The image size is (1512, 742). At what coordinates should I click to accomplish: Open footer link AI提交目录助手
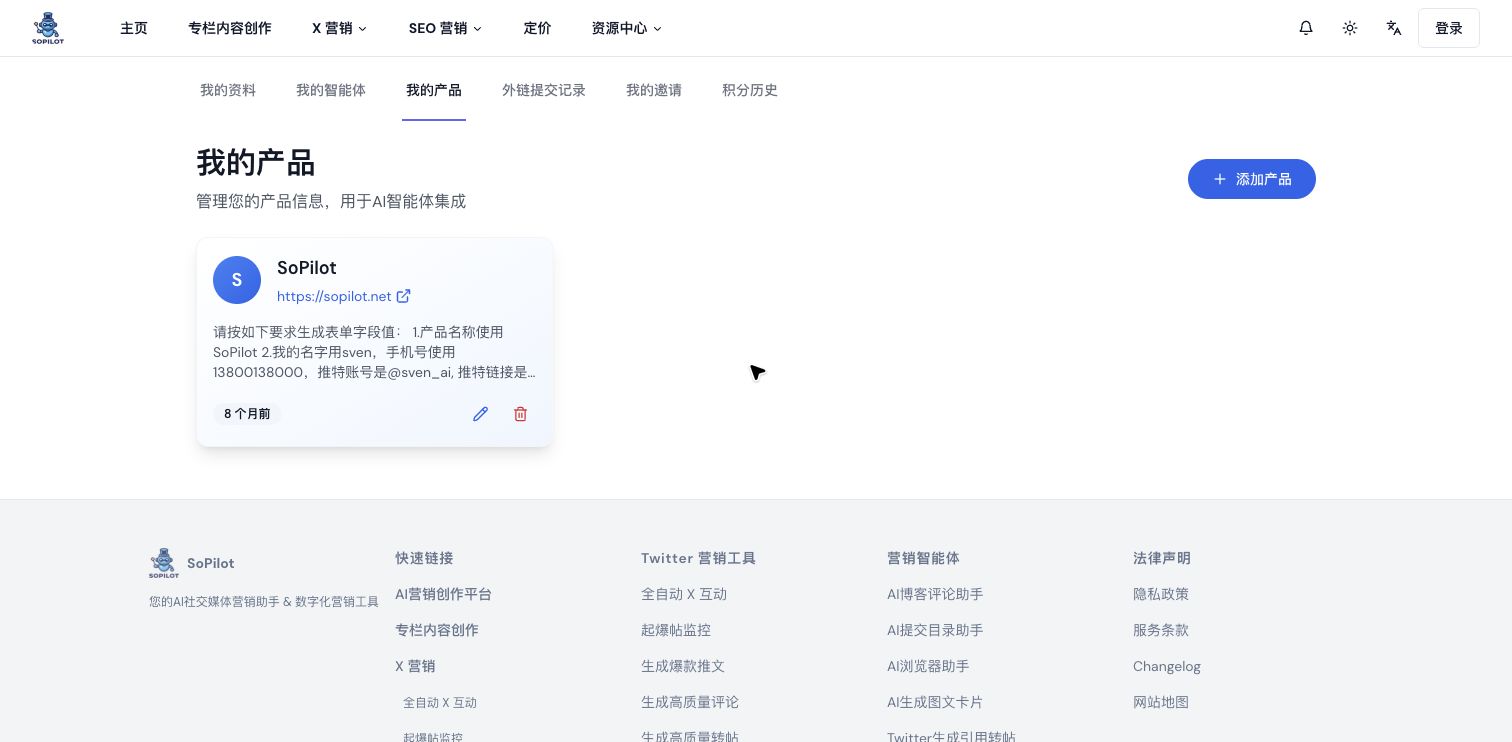[x=935, y=630]
